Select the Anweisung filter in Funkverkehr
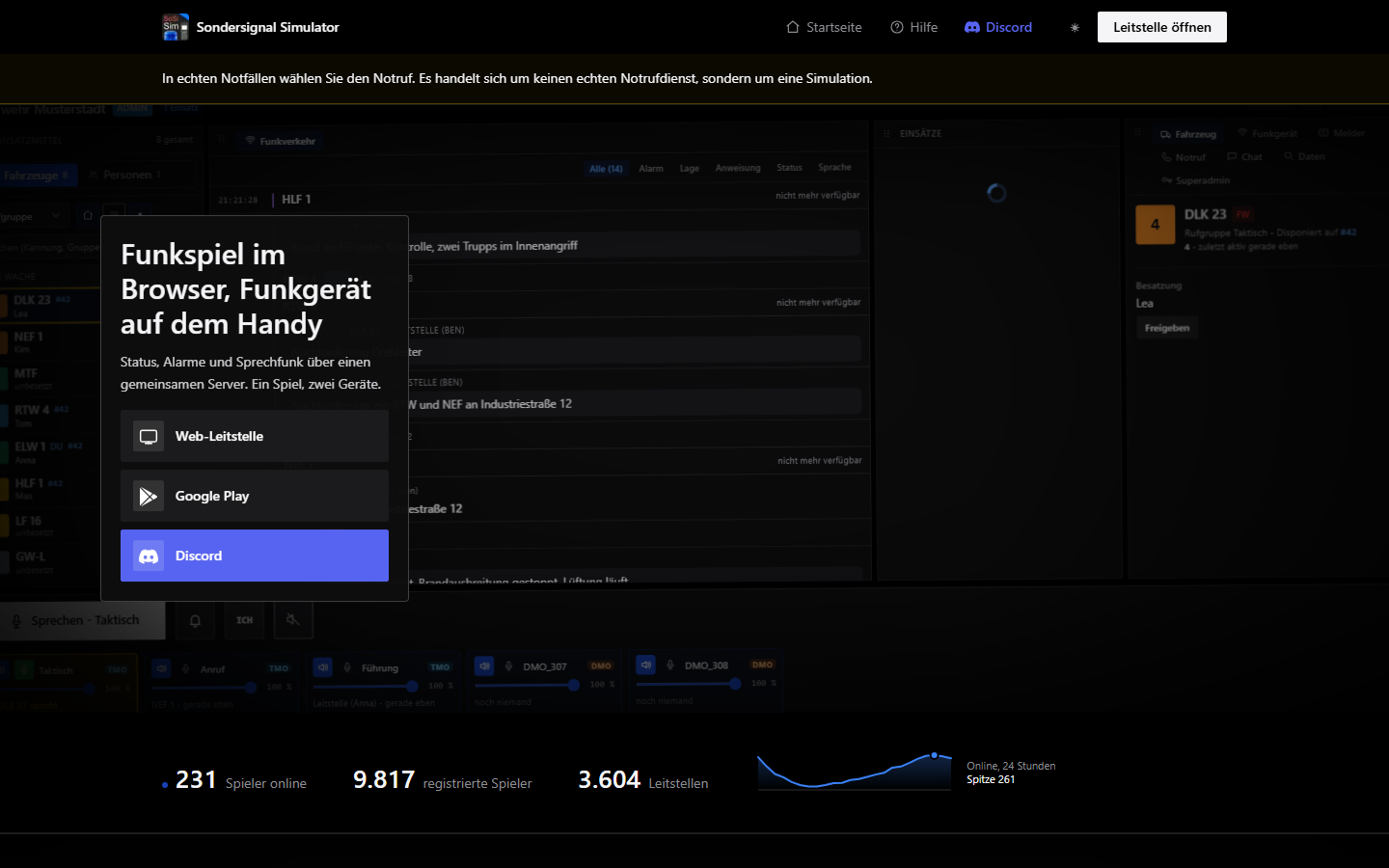The image size is (1389, 868). click(x=738, y=168)
